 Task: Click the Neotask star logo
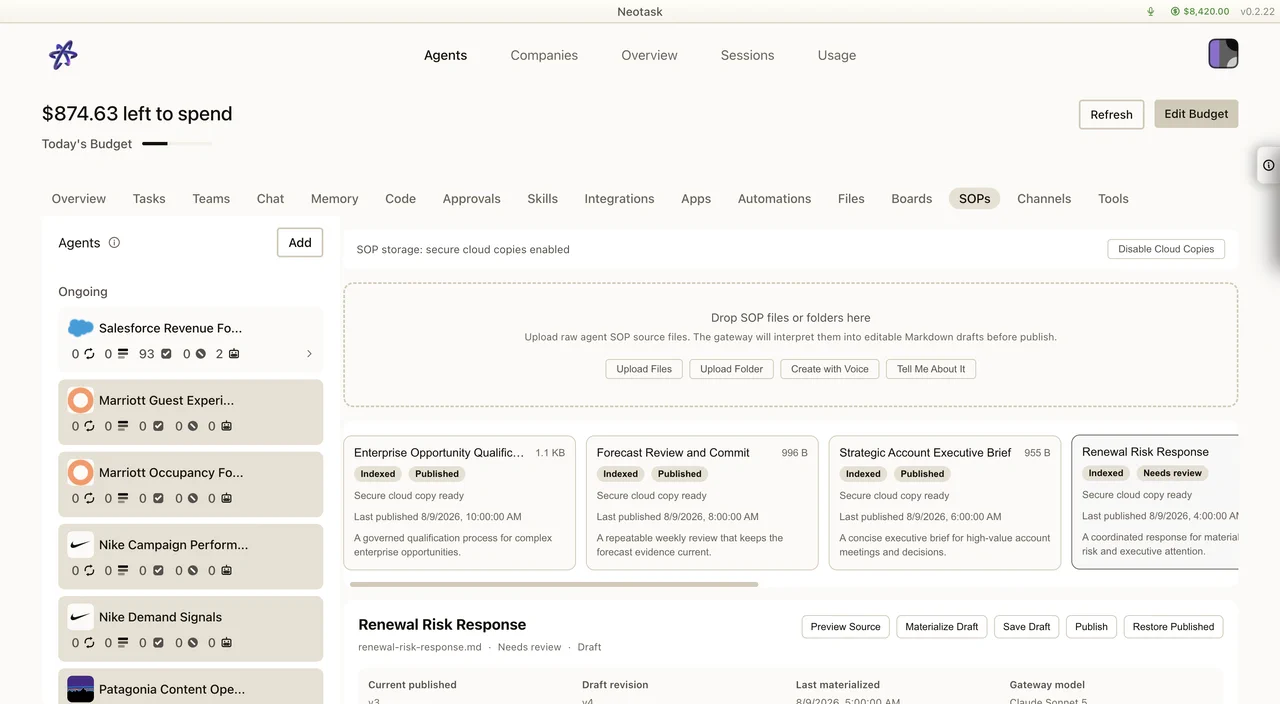63,55
